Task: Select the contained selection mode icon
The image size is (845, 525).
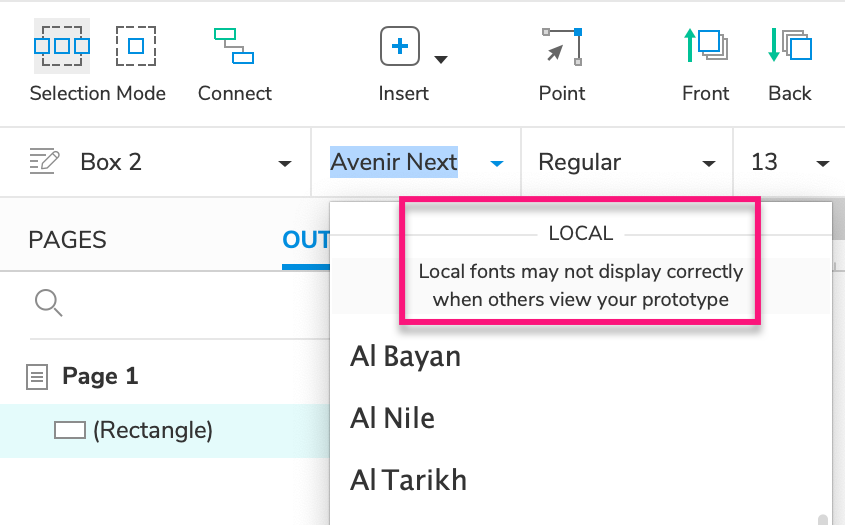Action: coord(136,46)
